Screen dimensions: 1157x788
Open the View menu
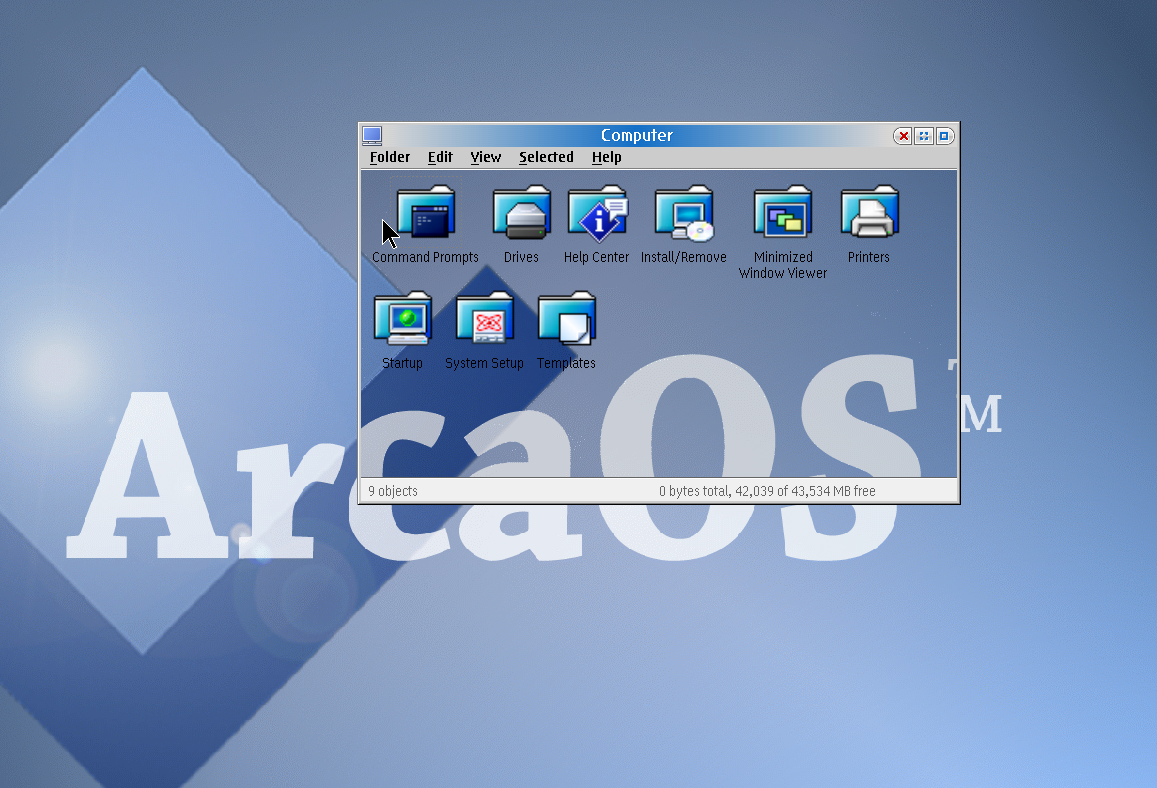click(486, 157)
